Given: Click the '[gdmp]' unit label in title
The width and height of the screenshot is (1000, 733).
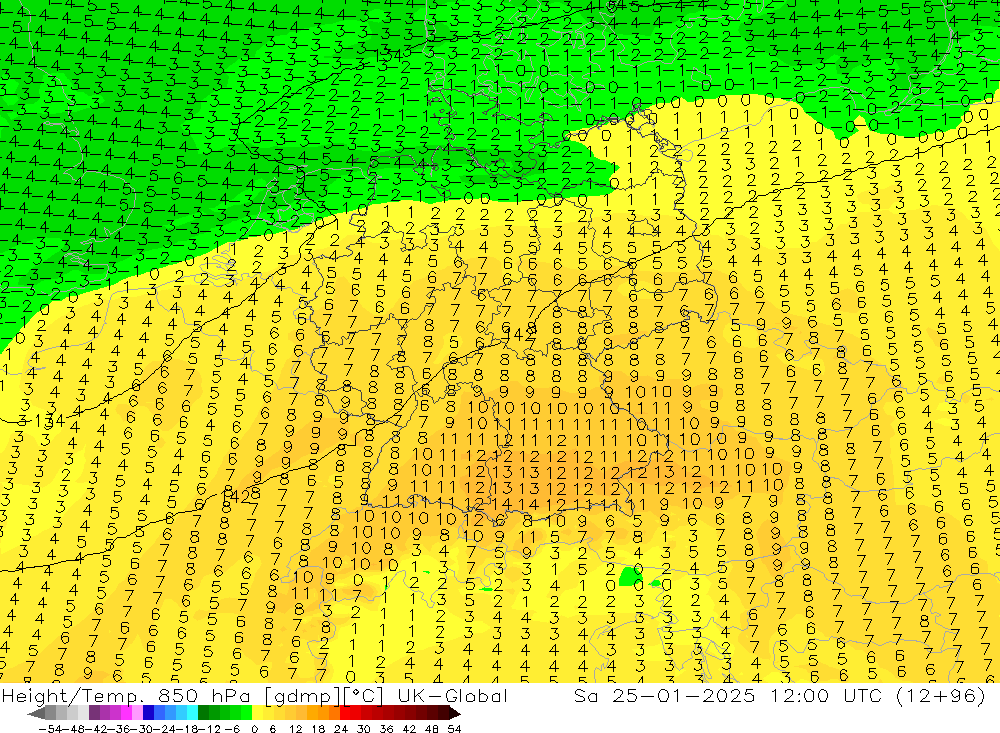Looking at the screenshot, I should 301,695.
